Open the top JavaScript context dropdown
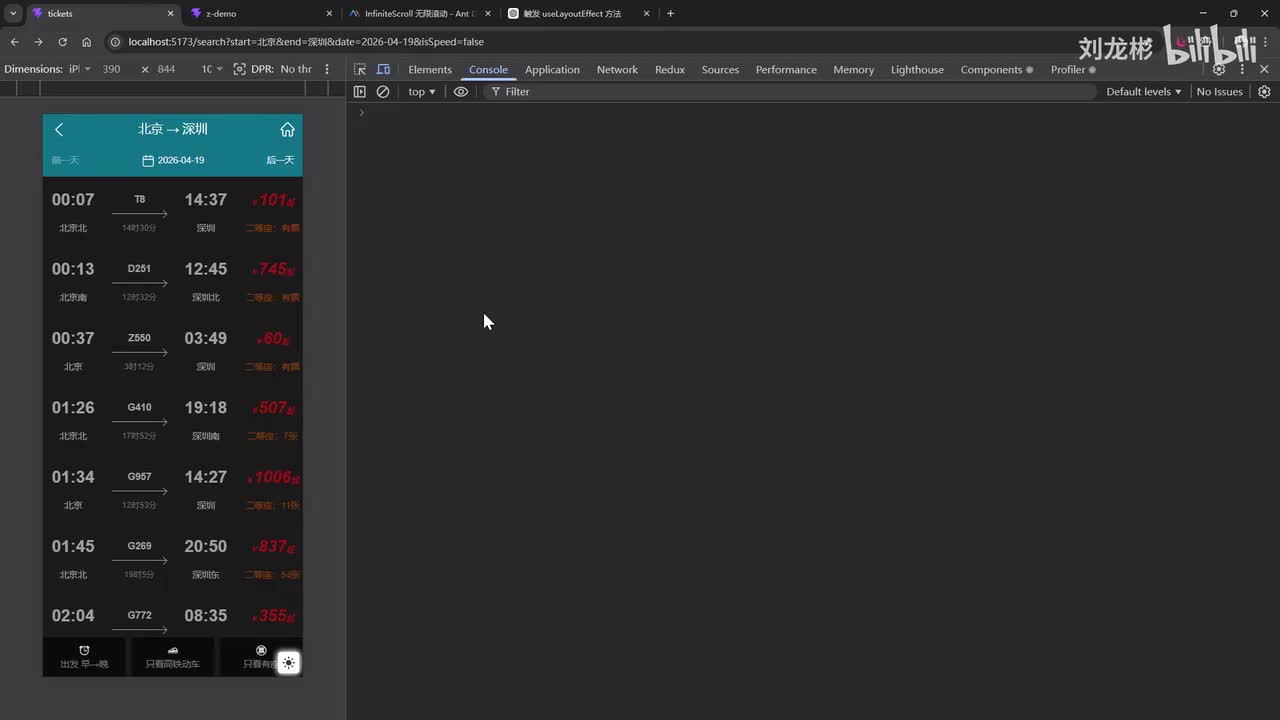1280x720 pixels. 421,91
